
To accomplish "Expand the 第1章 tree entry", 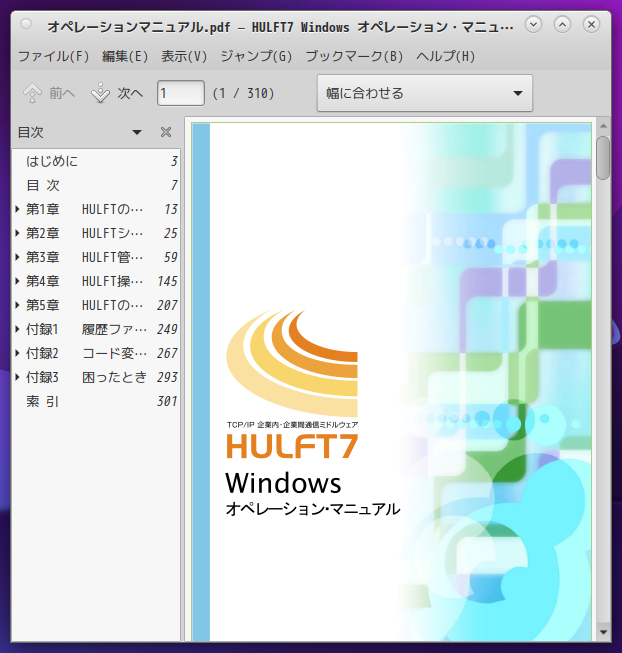I will coord(17,209).
